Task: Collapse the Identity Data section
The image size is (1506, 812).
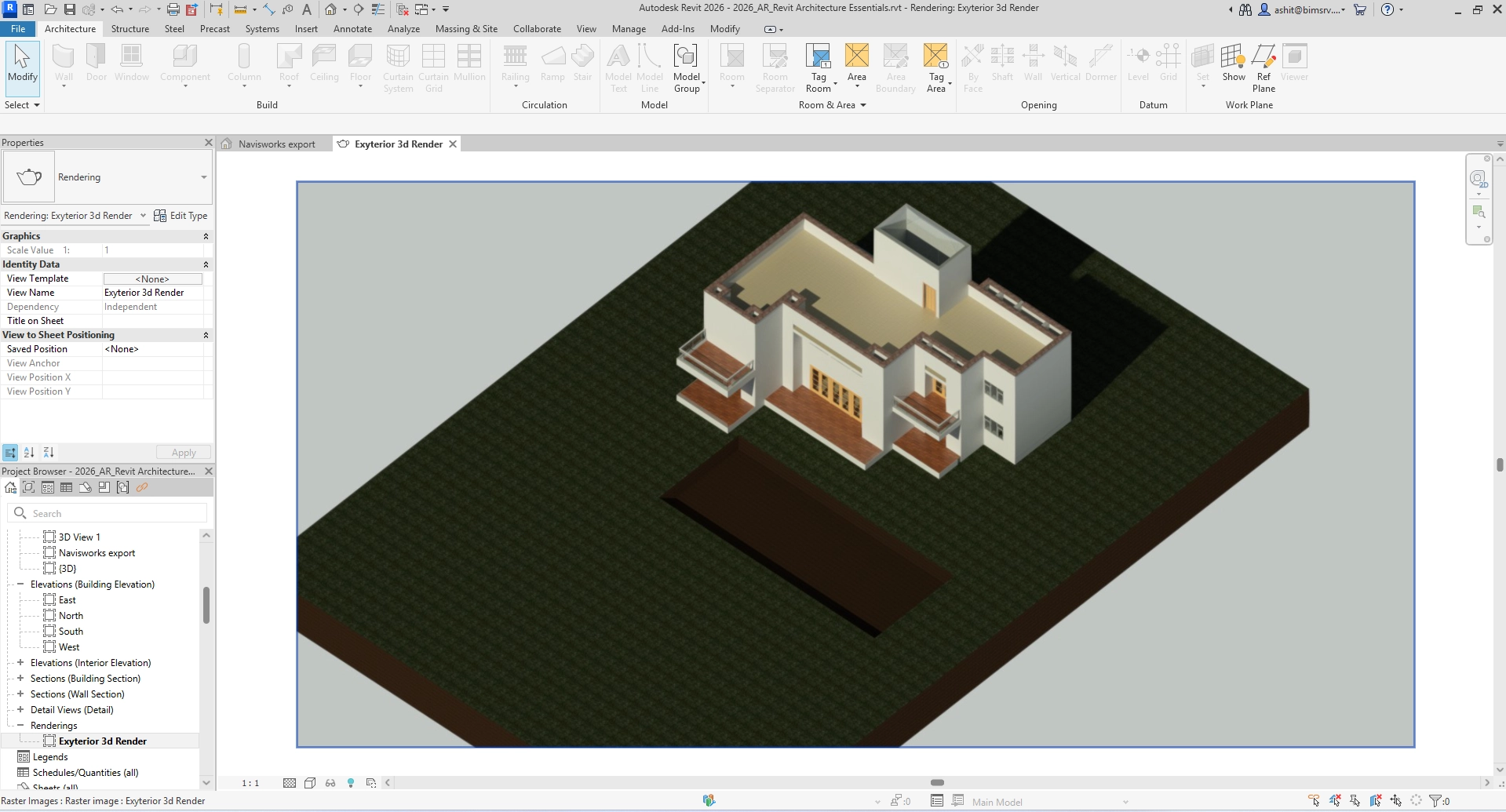Action: click(206, 264)
